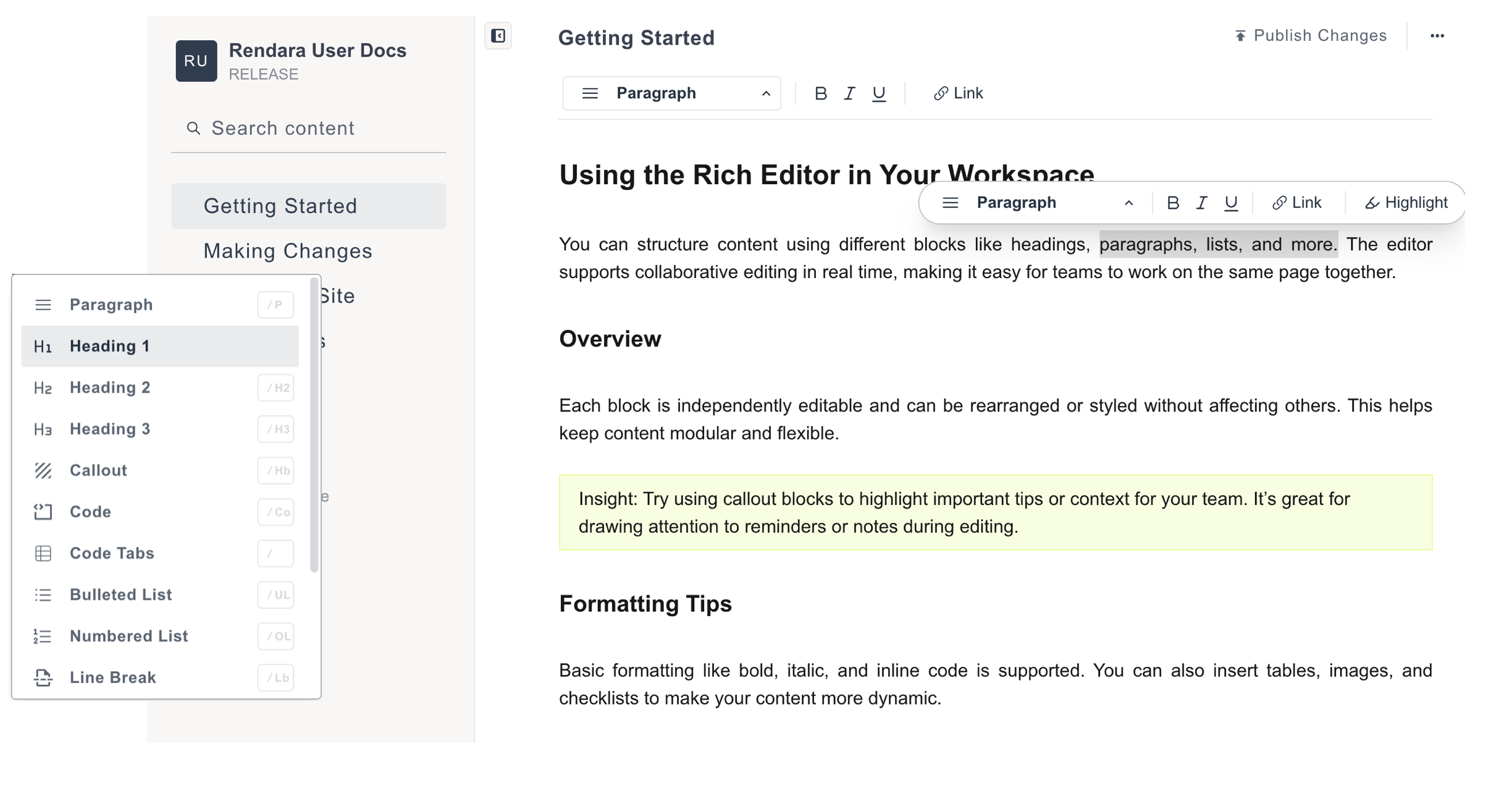Image resolution: width=1512 pixels, height=796 pixels.
Task: Select the Code Tabs icon
Action: 43,553
